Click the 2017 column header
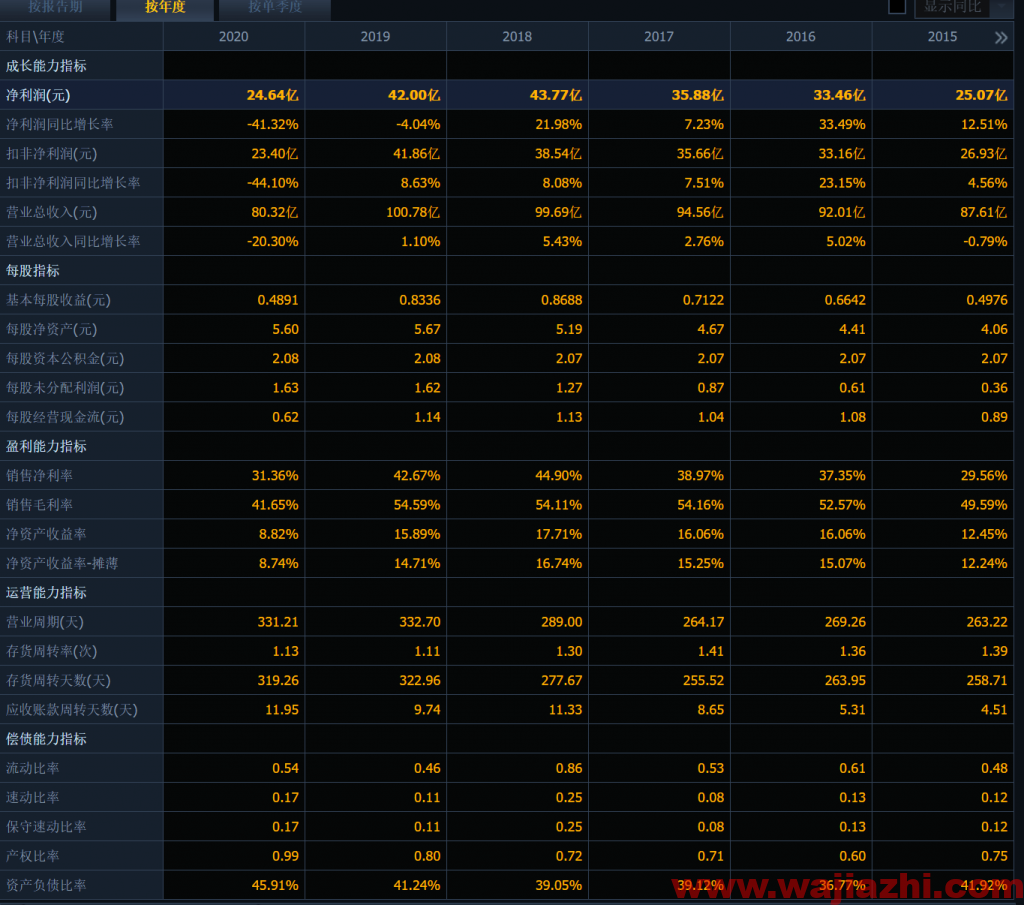1024x905 pixels. click(x=659, y=37)
